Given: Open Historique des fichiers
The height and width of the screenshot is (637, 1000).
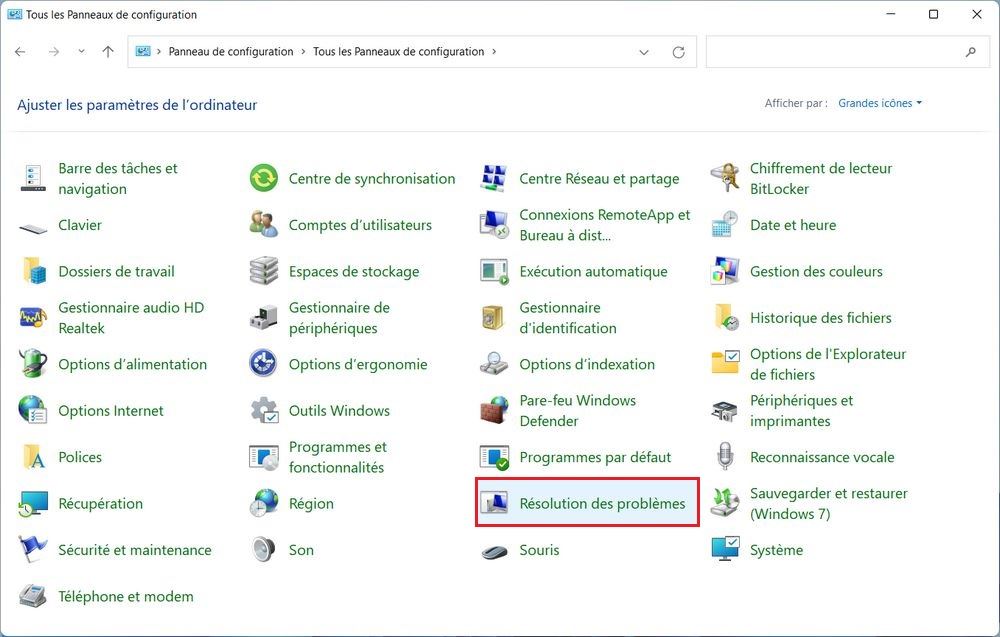Looking at the screenshot, I should pos(820,317).
